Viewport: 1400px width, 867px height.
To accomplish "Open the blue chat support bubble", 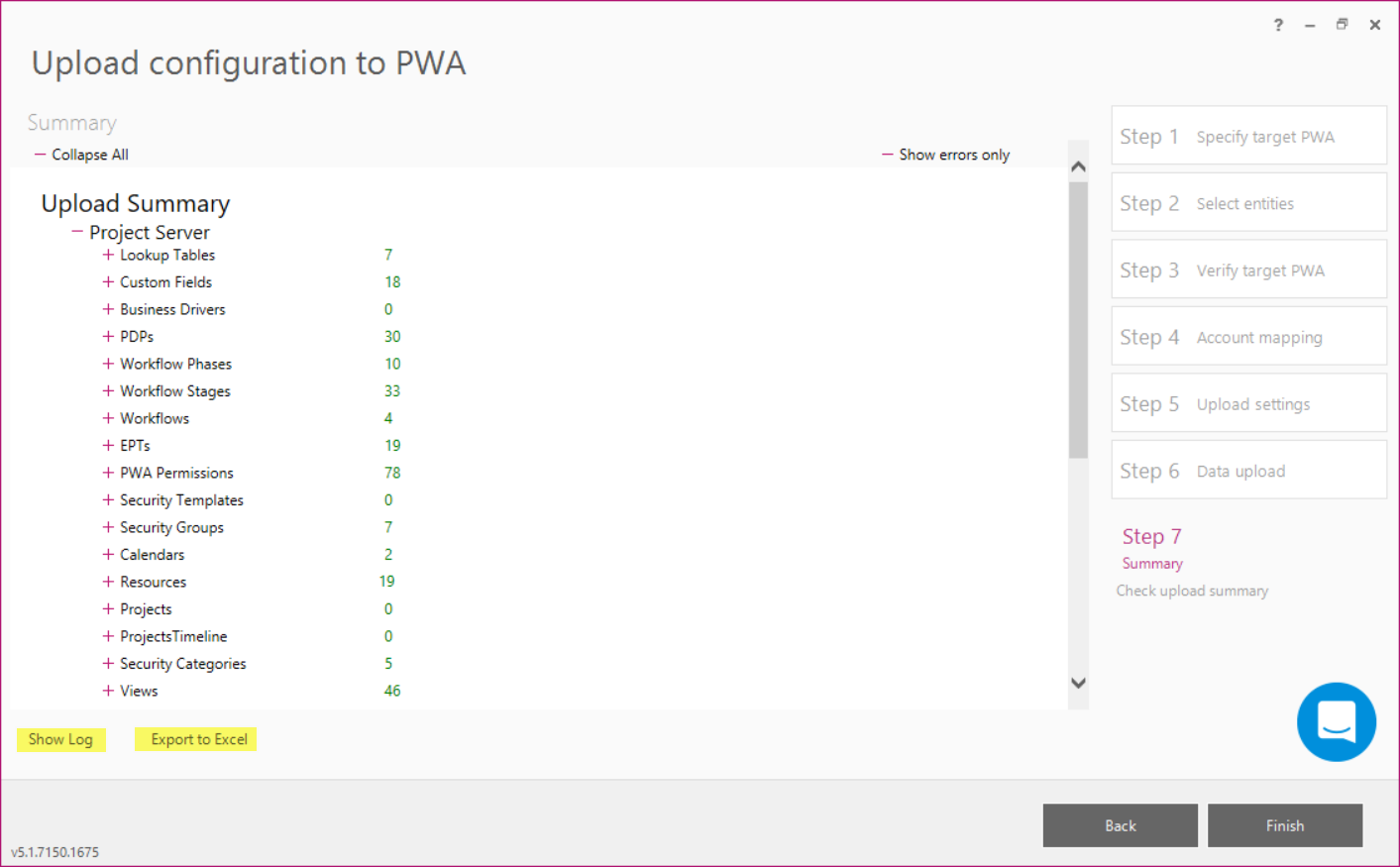I will (x=1336, y=721).
